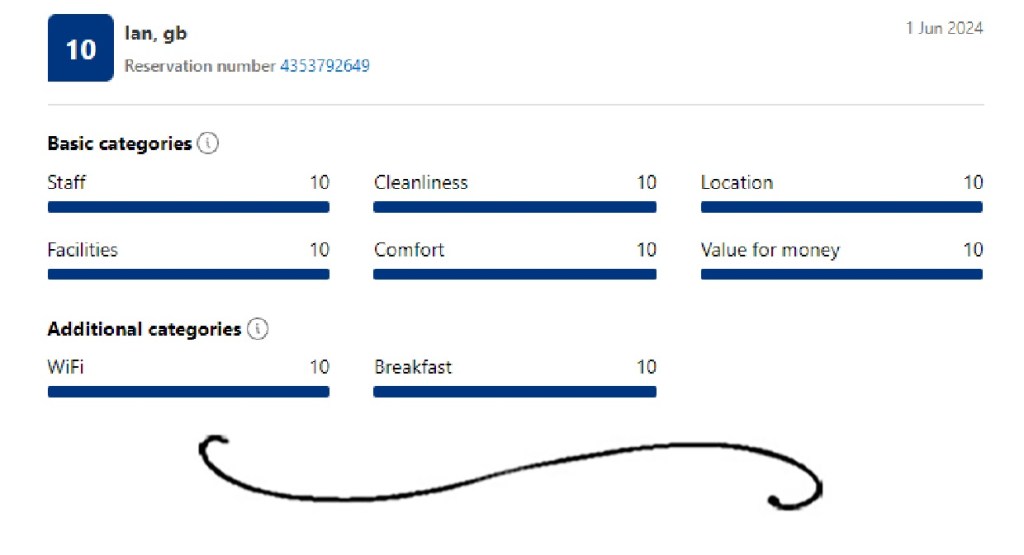
Task: Click the reviewer name Ian, gb
Action: click(155, 34)
